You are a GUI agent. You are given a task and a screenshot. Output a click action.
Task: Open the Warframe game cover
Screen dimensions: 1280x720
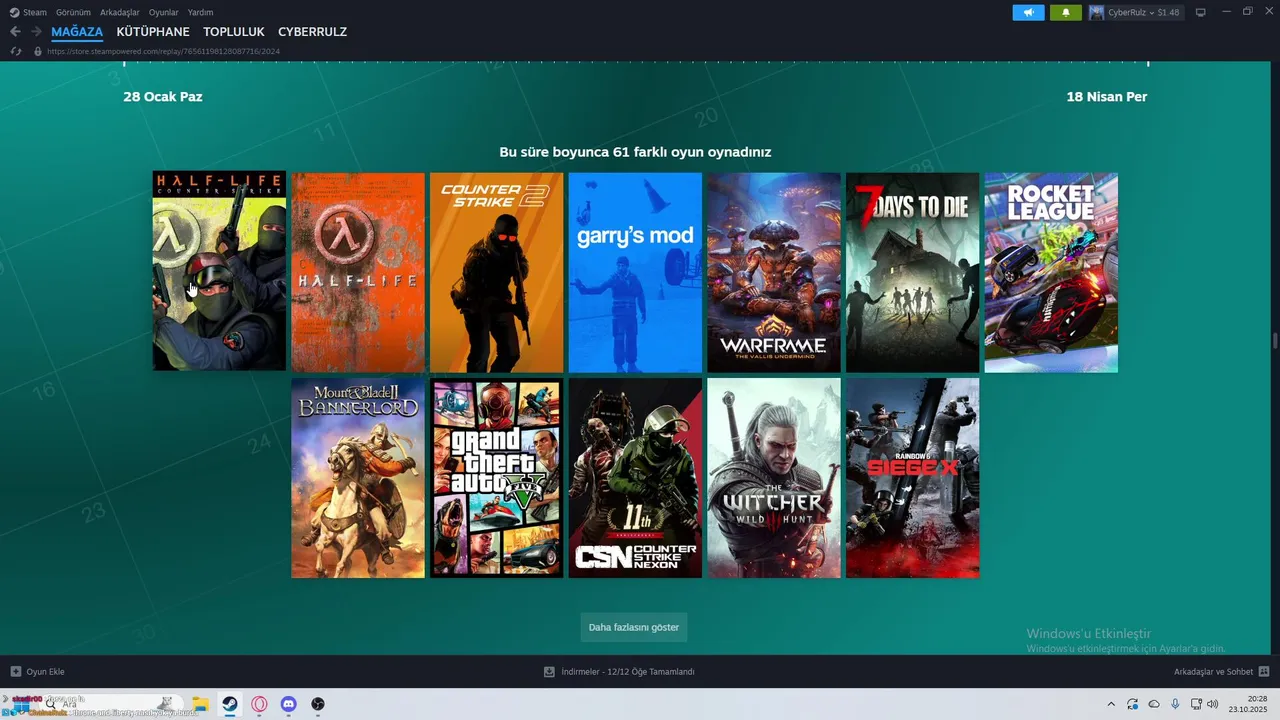pos(774,272)
